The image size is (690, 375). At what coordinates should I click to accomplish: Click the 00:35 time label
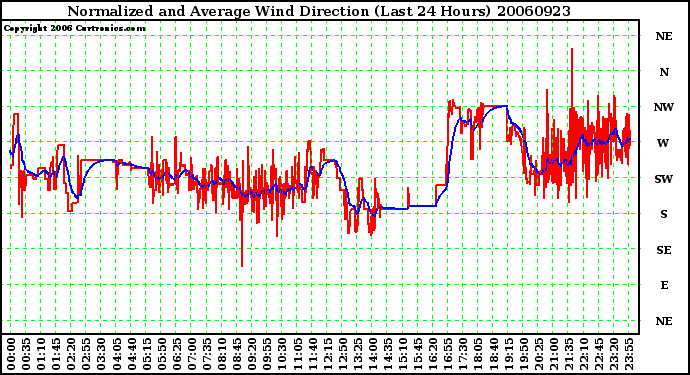click(26, 354)
